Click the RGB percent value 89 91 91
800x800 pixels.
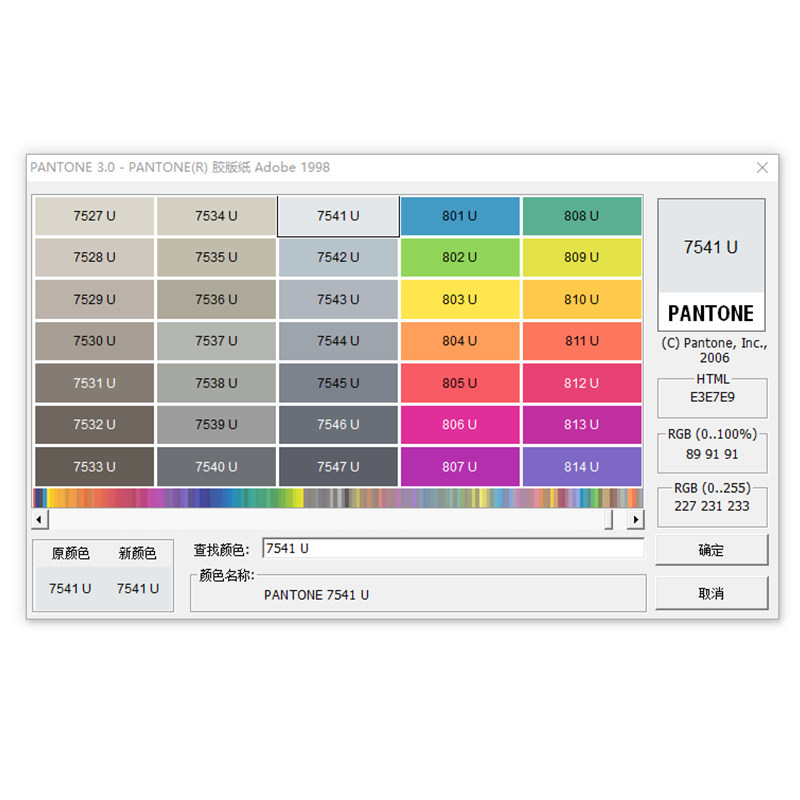point(712,454)
